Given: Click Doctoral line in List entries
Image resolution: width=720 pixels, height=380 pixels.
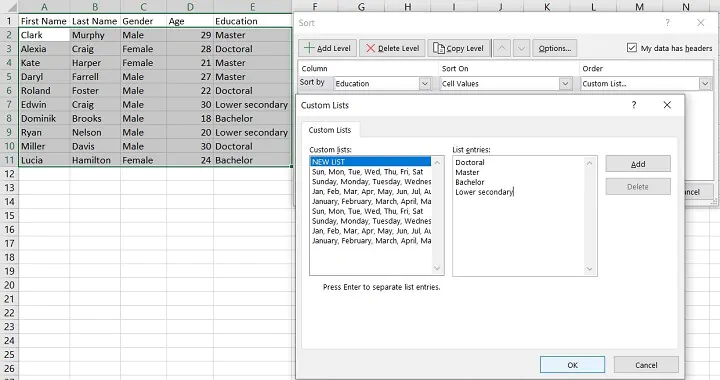Looking at the screenshot, I should click(470, 162).
